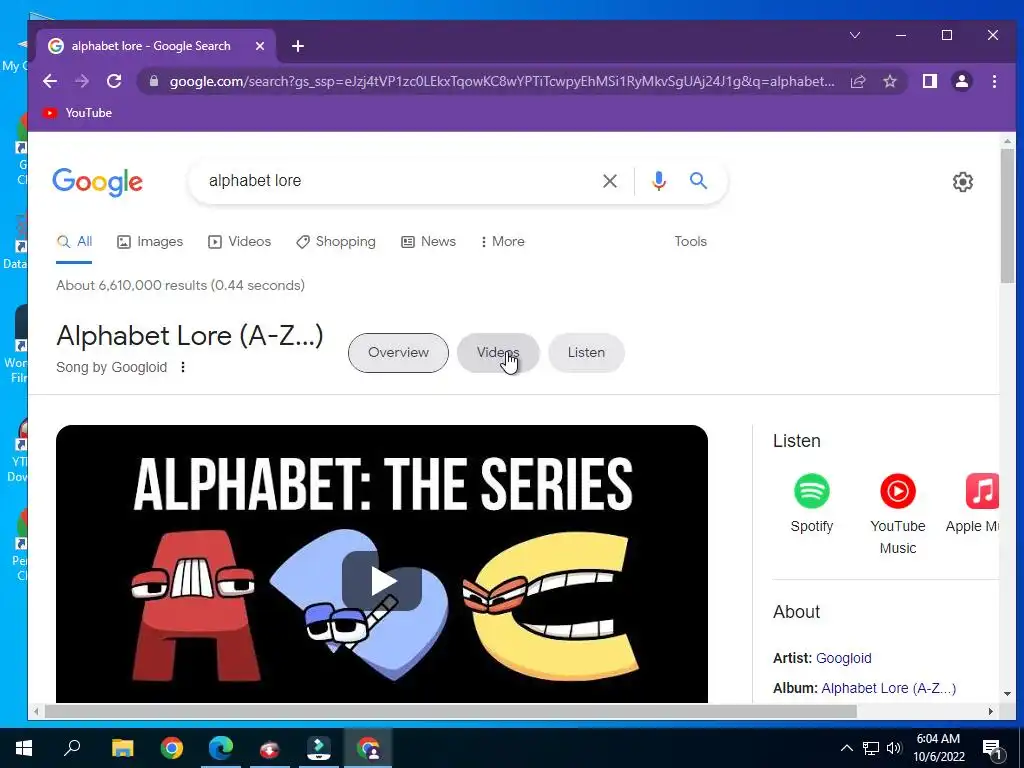Screen dimensions: 1024x768
Task: Listen on Apple Music
Action: [x=972, y=503]
